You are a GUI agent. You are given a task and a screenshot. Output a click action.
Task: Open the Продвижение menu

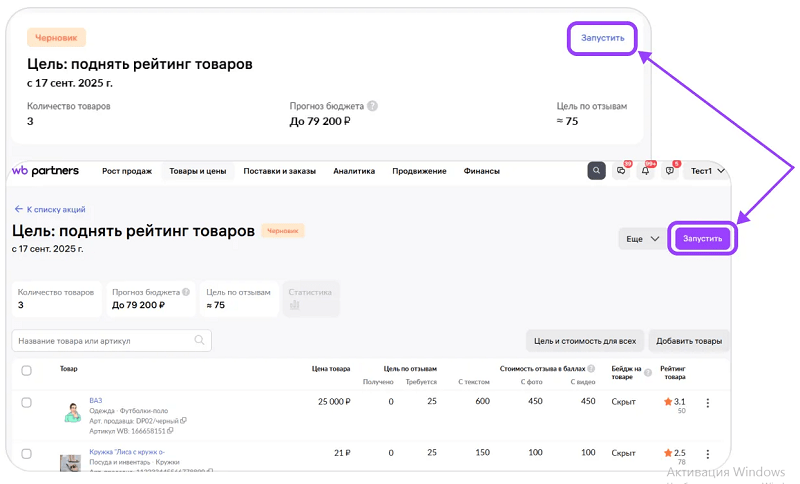click(419, 171)
